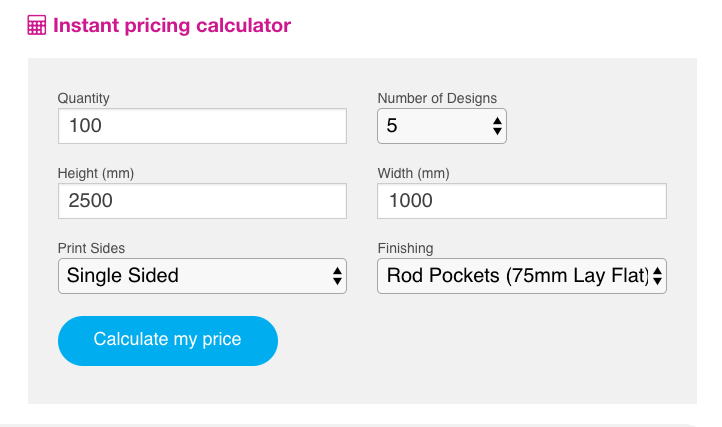Click the Print Sides dropdown arrow icon
722x427 pixels.
(x=337, y=276)
